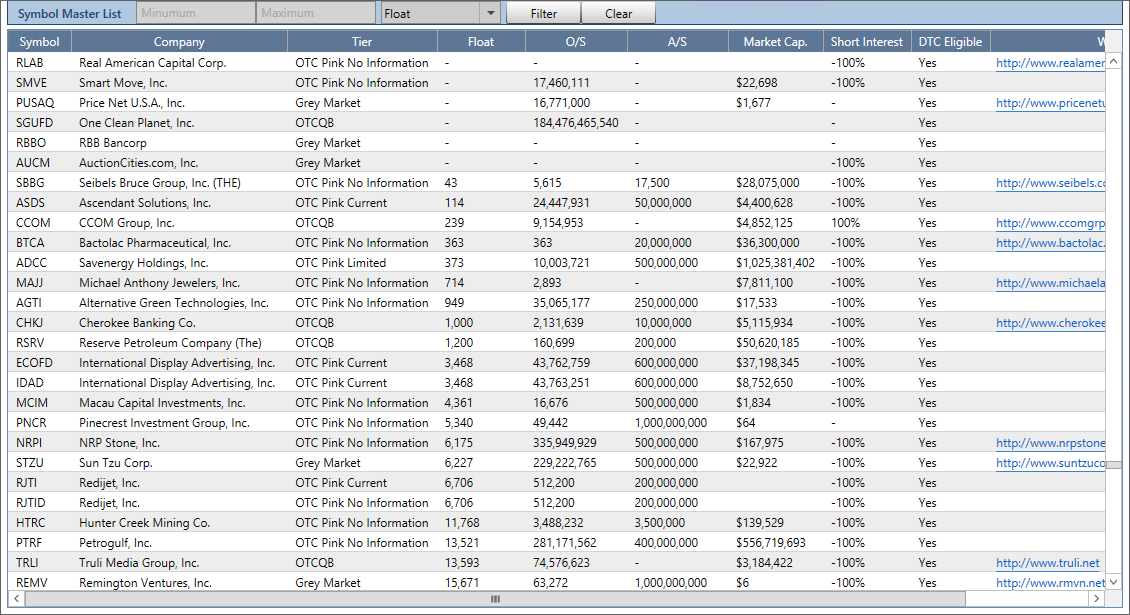The height and width of the screenshot is (615, 1130).
Task: Click company name Michael Anthony Jewelers, Inc.
Action: [x=159, y=283]
